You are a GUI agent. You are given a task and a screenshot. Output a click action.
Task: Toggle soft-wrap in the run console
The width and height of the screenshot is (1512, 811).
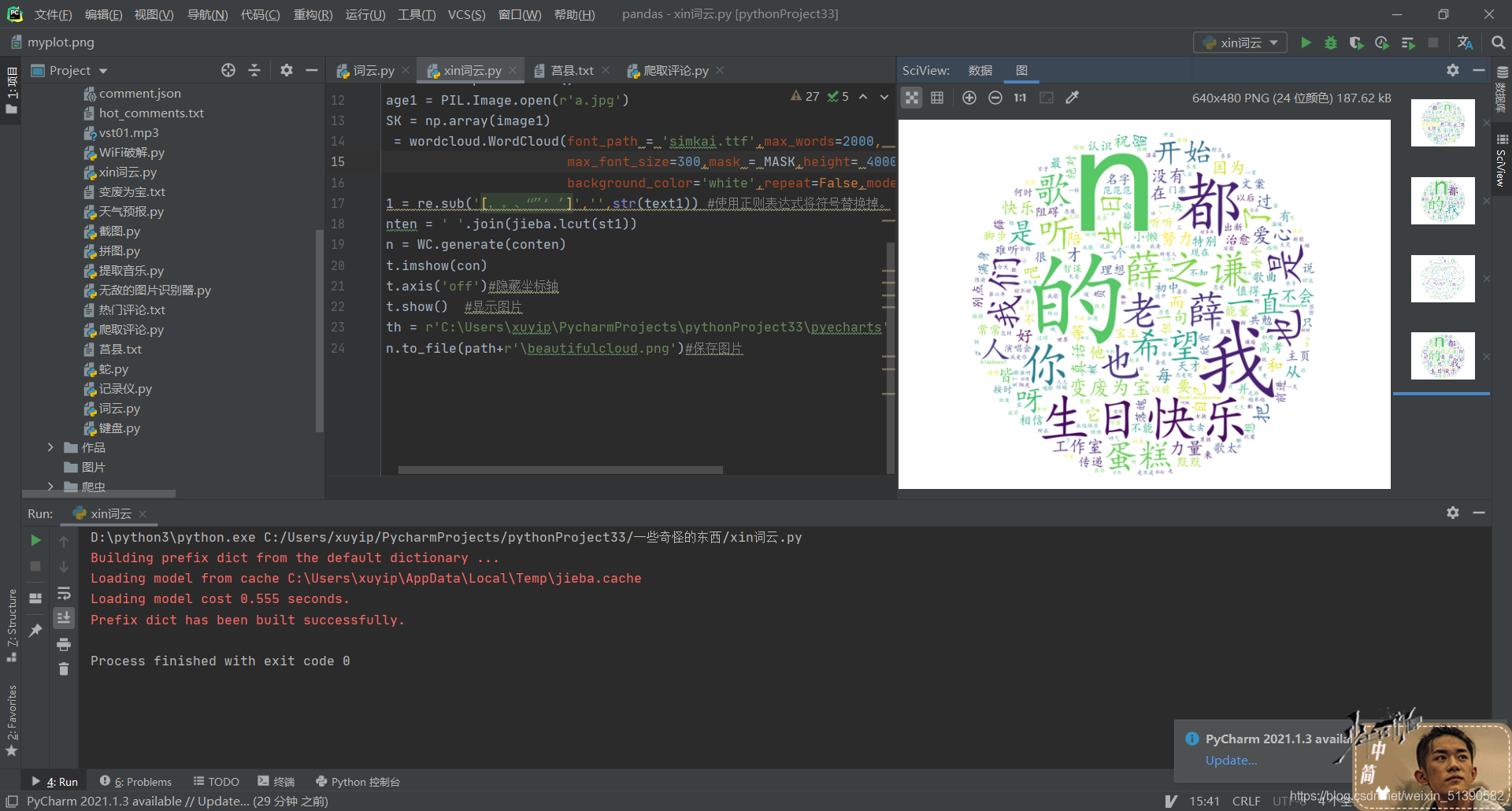click(64, 593)
